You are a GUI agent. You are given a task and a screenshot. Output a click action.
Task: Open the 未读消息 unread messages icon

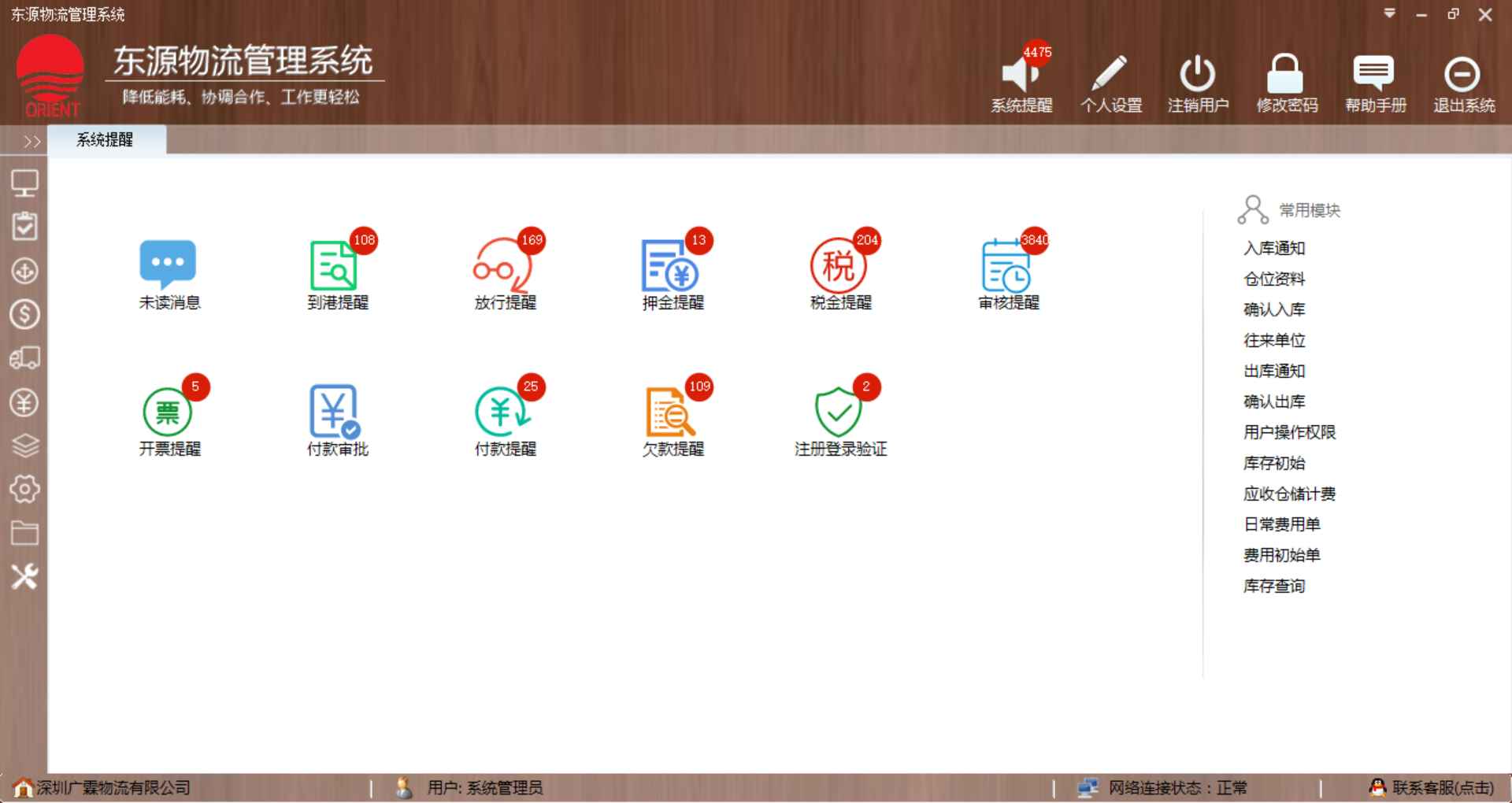(168, 265)
